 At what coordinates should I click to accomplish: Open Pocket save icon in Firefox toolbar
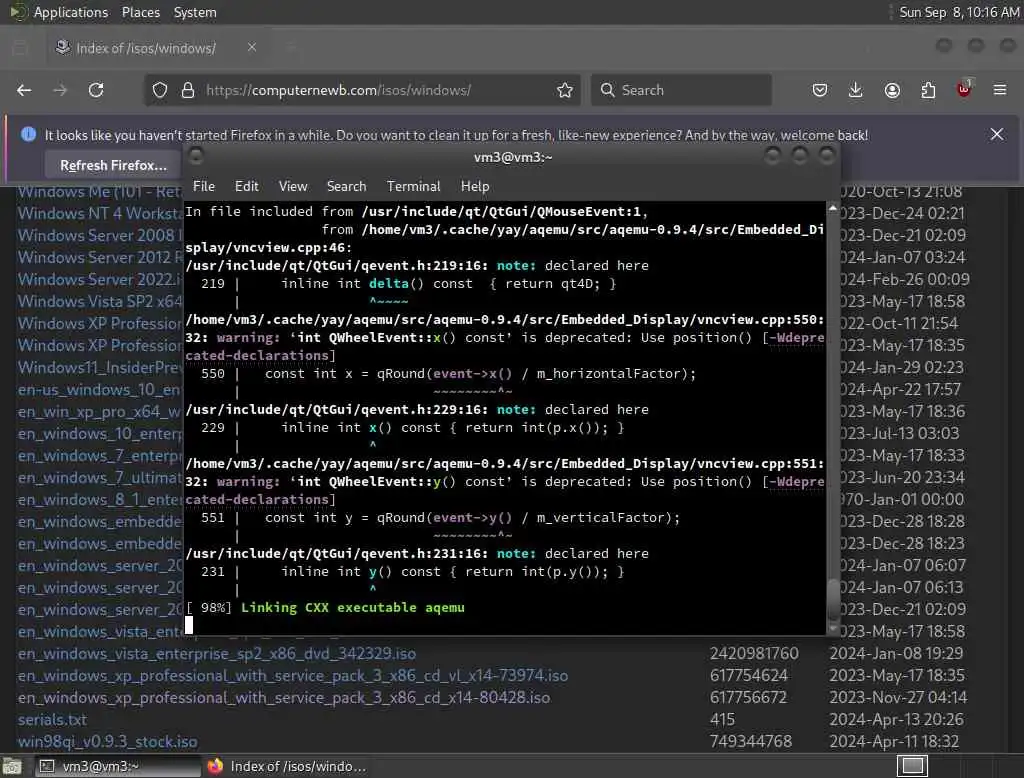coord(820,90)
